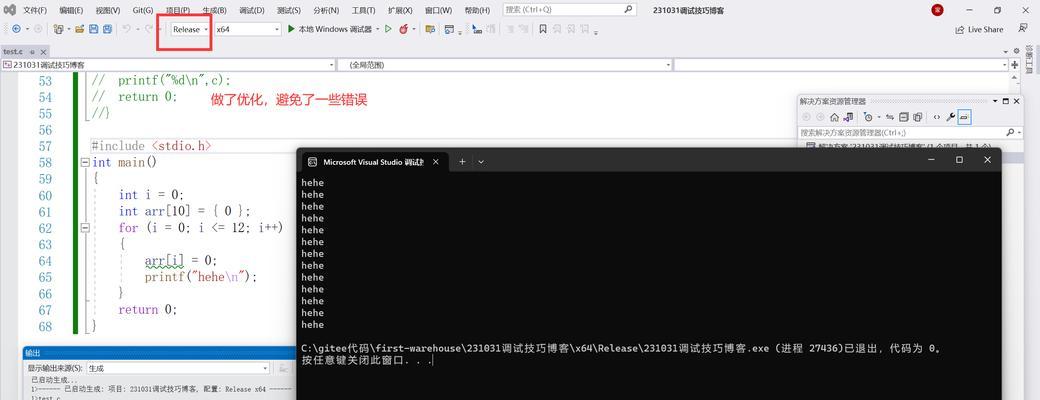Image resolution: width=1040 pixels, height=400 pixels.
Task: Open the project scope dropdown 231031调试技巧博客
Action: 168,65
